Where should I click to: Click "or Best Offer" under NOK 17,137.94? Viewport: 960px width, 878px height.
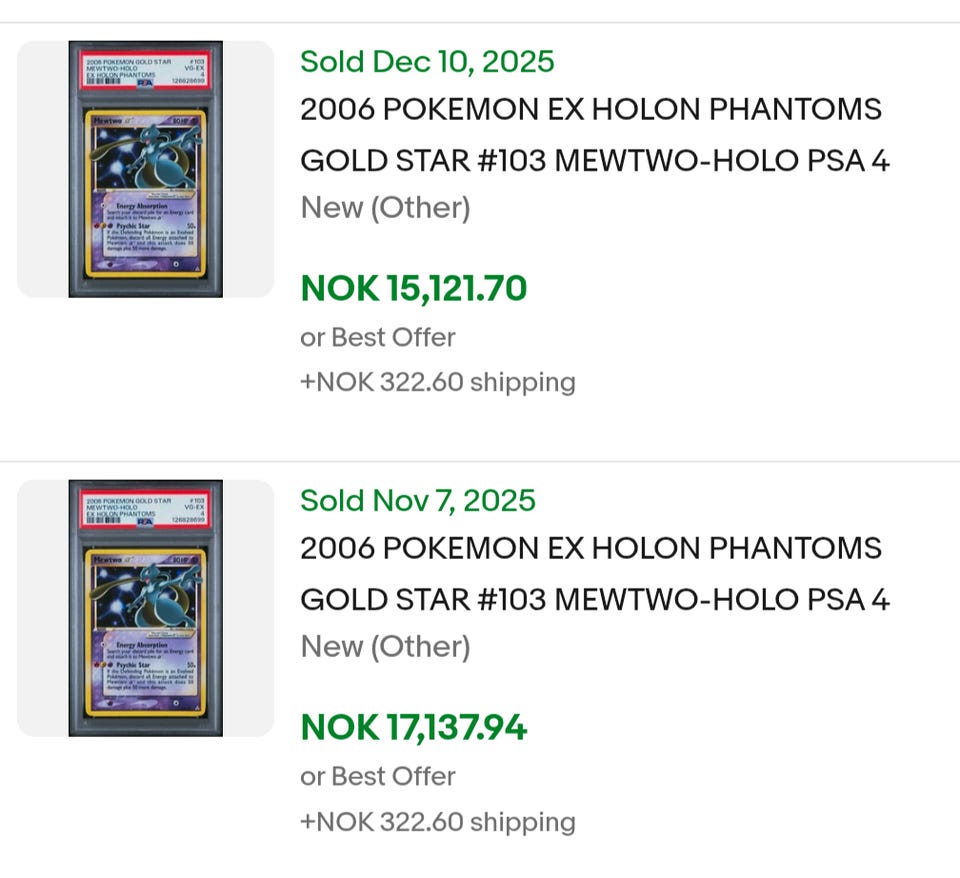point(377,776)
